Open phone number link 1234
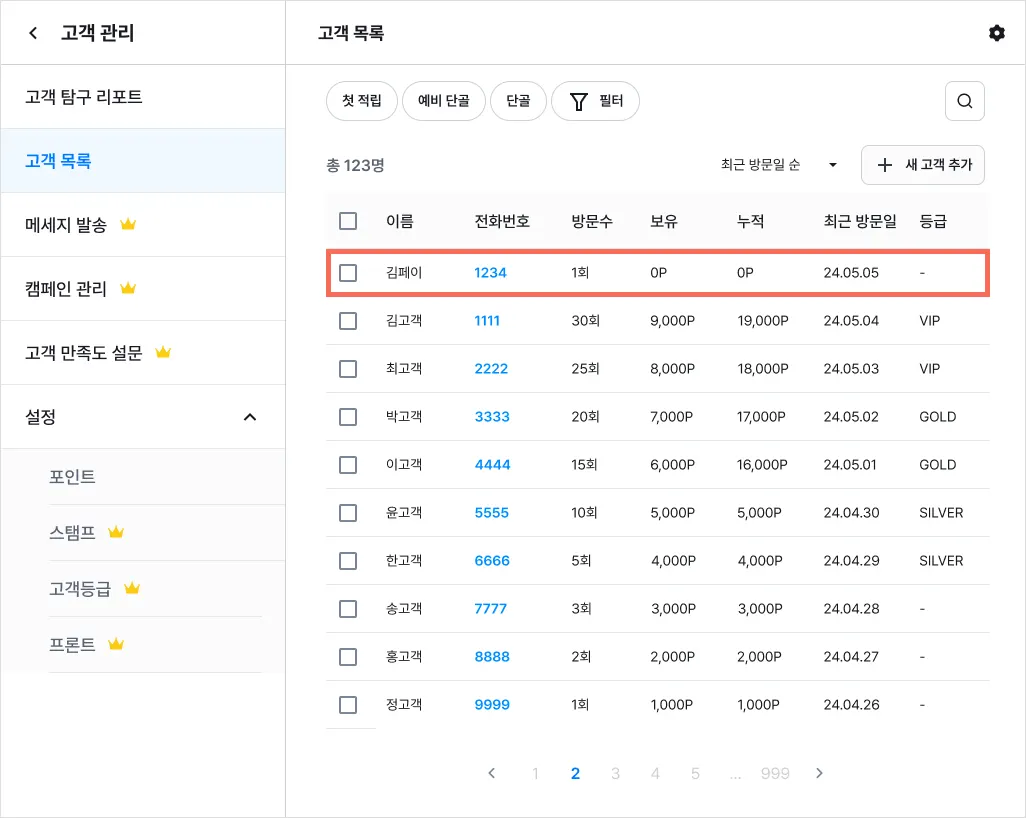 point(490,273)
